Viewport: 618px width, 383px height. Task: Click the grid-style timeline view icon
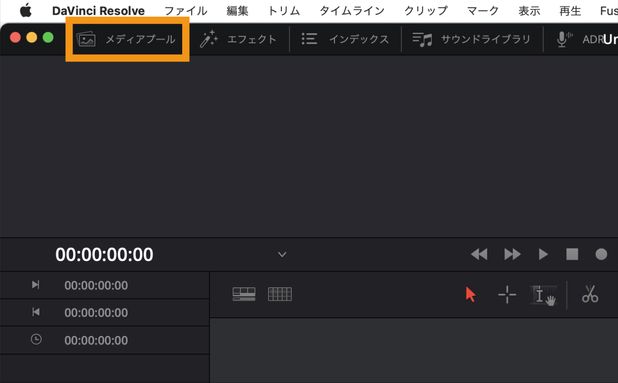(x=280, y=294)
